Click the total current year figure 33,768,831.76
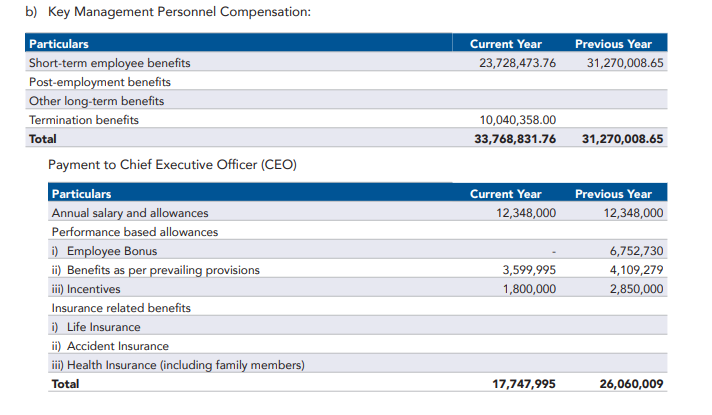 [x=514, y=139]
